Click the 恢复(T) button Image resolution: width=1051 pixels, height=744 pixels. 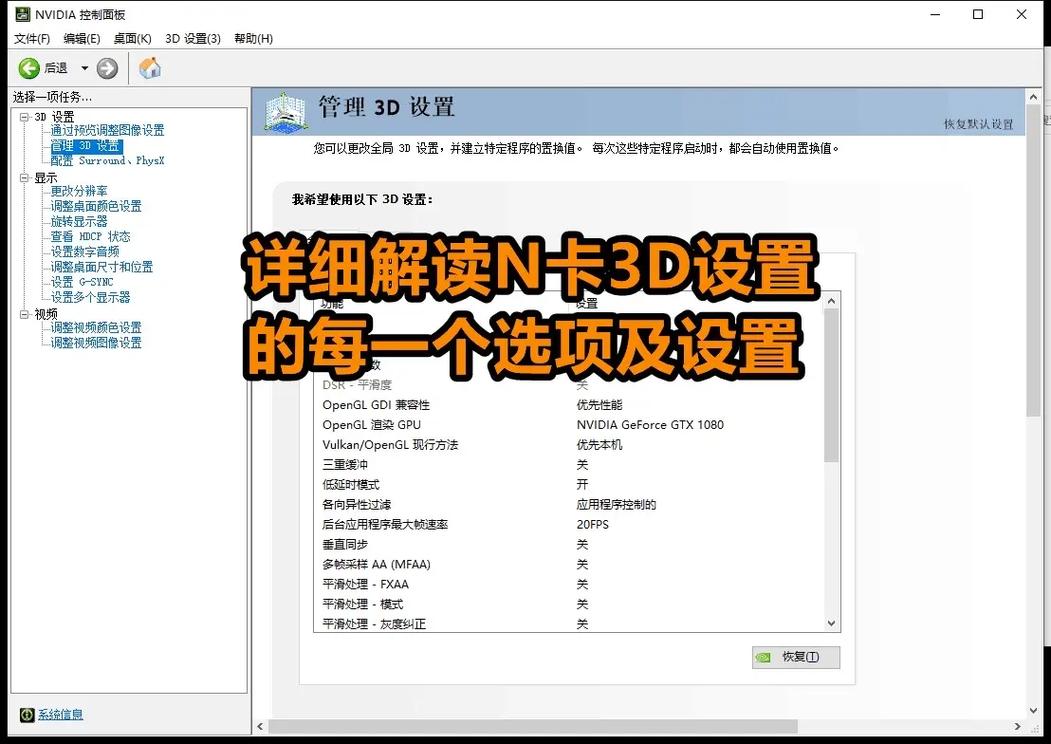coord(796,657)
